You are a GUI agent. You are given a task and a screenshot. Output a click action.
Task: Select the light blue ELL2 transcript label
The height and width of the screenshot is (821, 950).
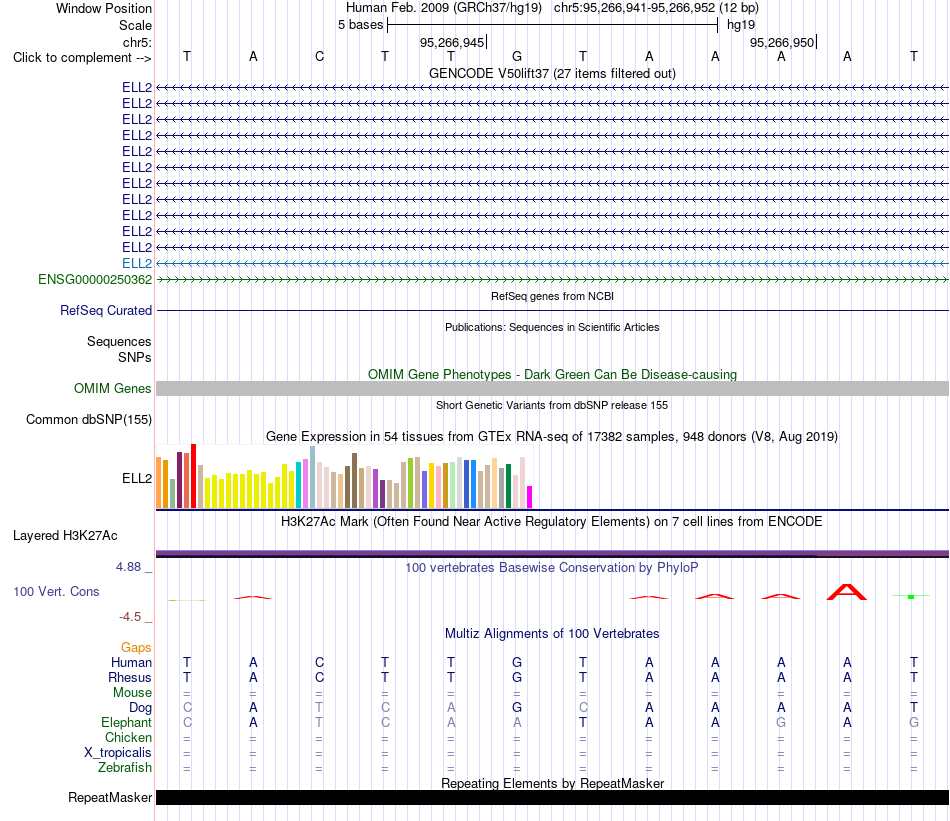137,264
